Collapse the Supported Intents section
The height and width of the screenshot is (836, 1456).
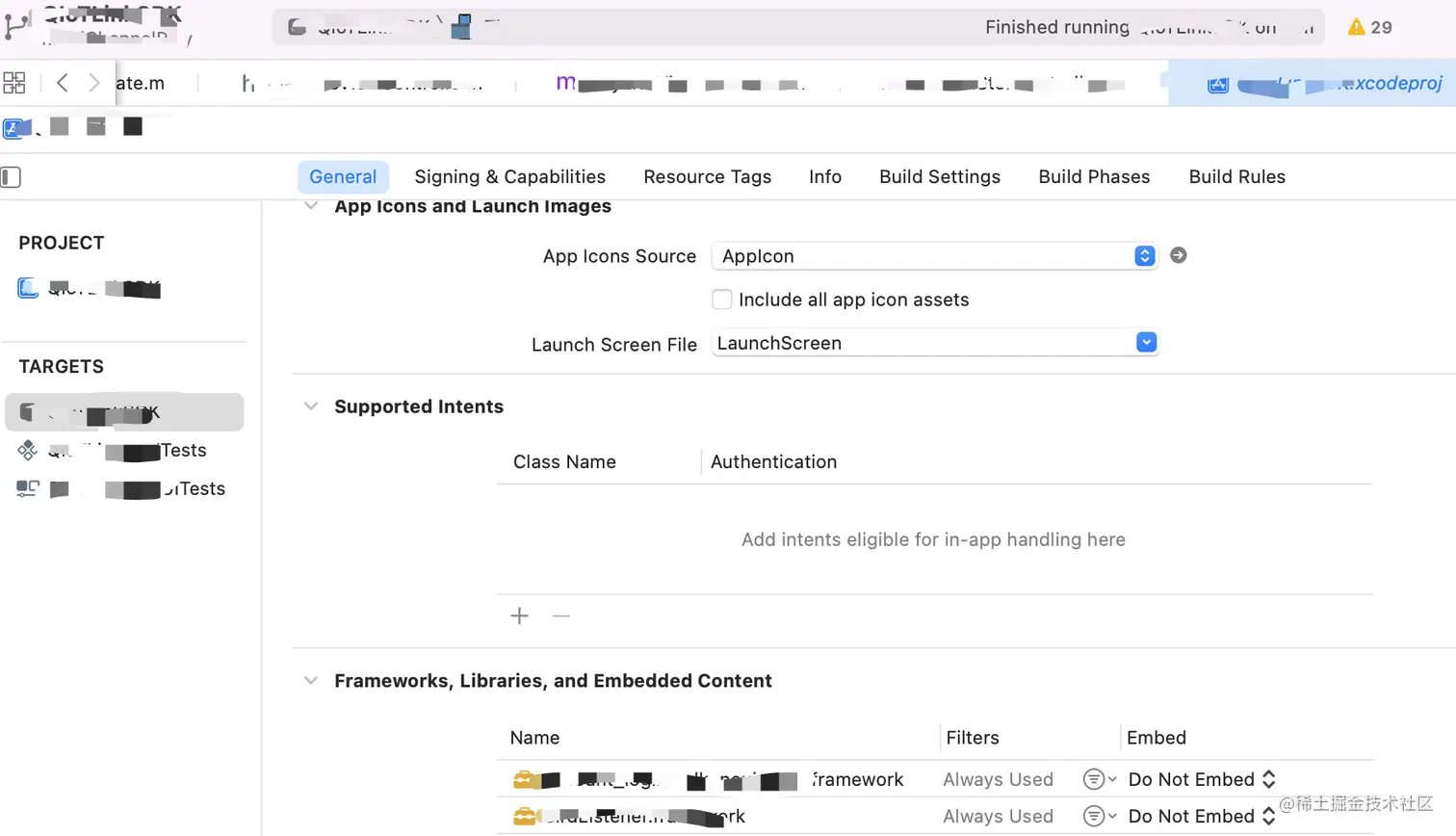[311, 406]
